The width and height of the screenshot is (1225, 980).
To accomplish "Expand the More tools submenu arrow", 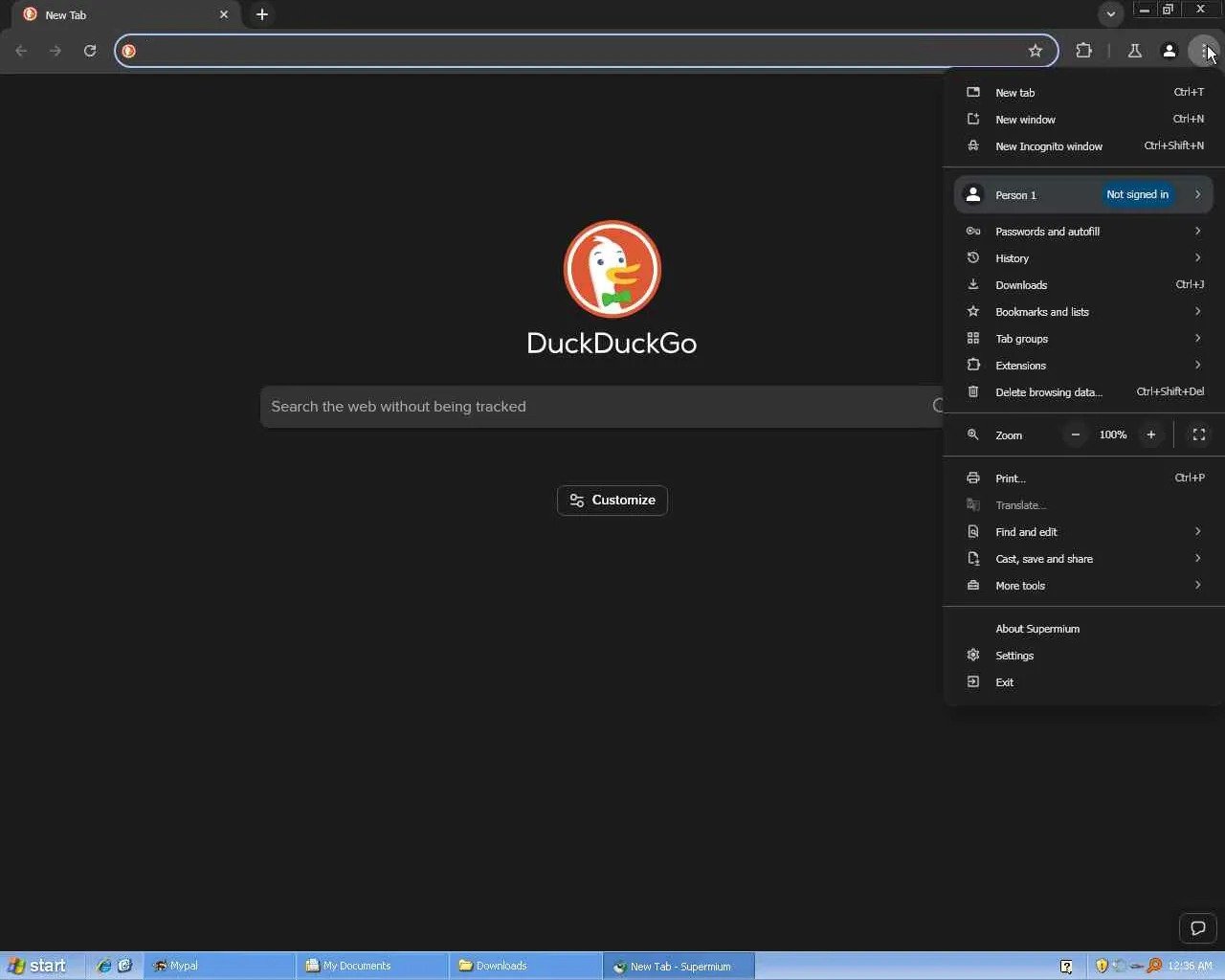I will pyautogui.click(x=1197, y=586).
